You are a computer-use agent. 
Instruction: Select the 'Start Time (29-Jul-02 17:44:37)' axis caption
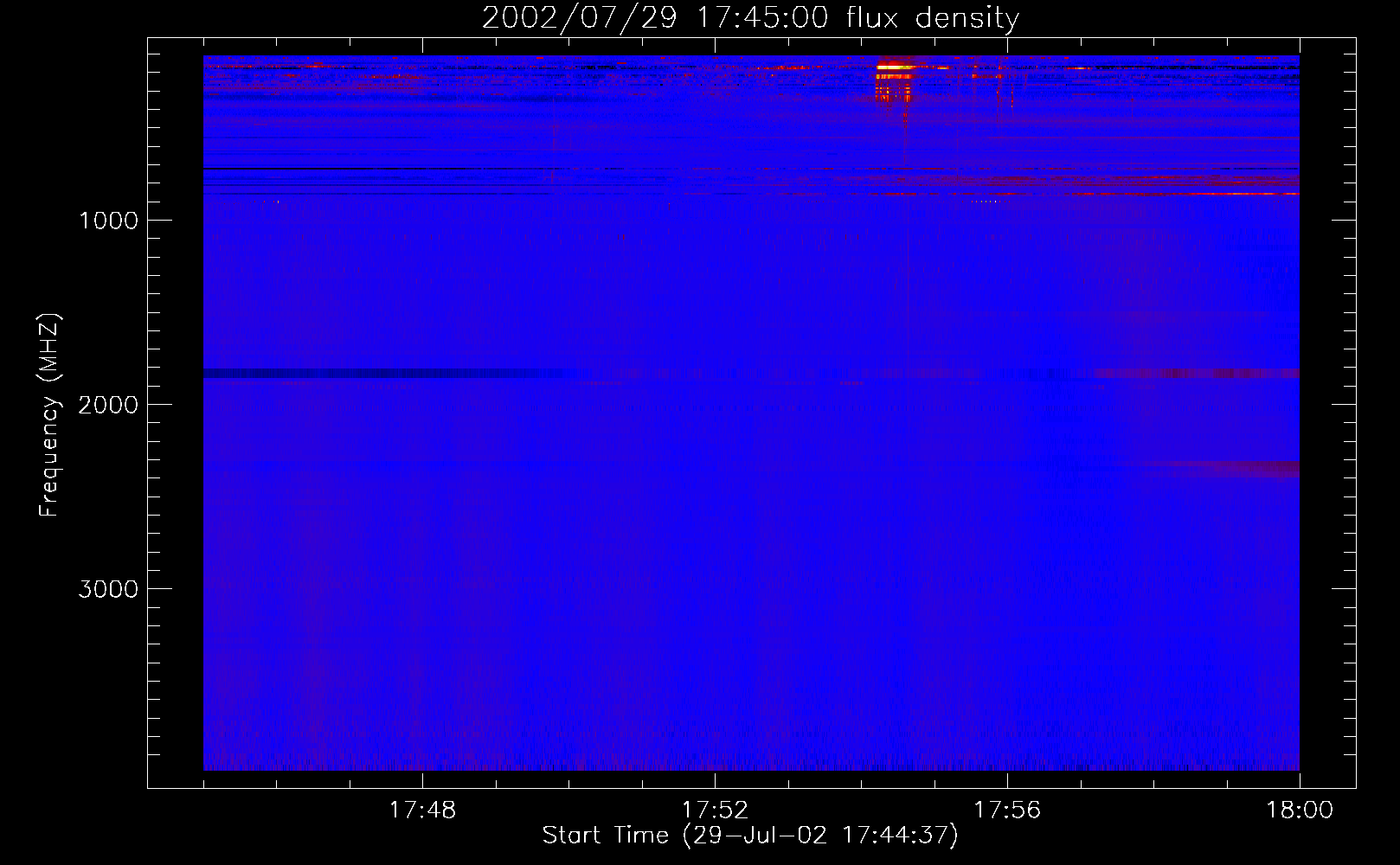(750, 836)
